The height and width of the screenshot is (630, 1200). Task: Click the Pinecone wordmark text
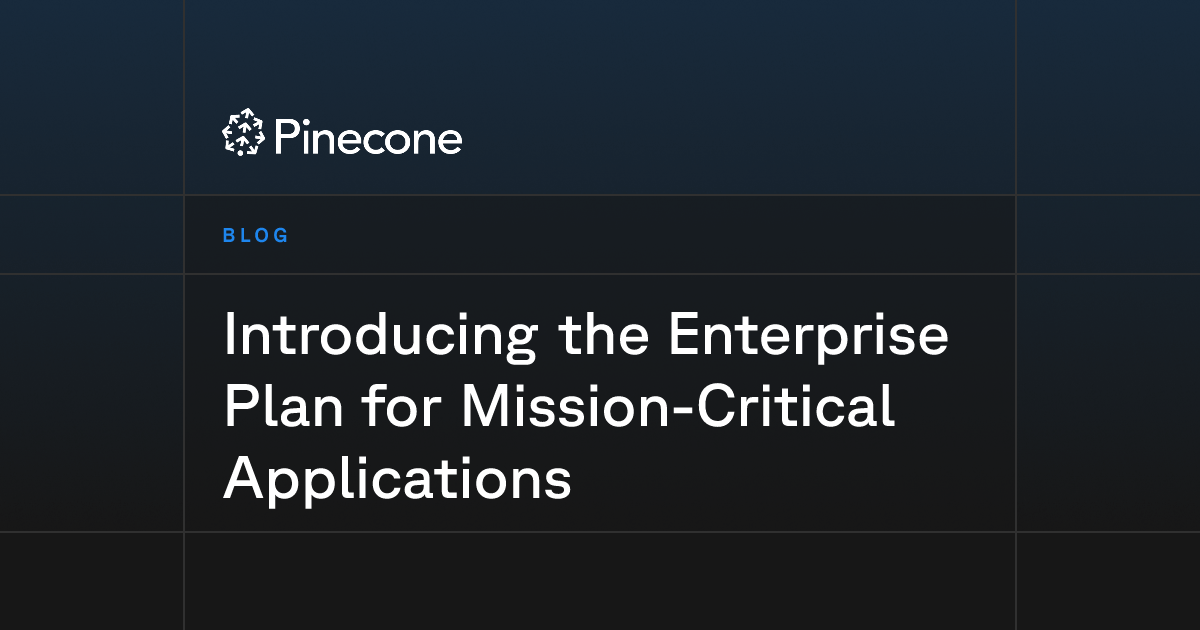[367, 137]
